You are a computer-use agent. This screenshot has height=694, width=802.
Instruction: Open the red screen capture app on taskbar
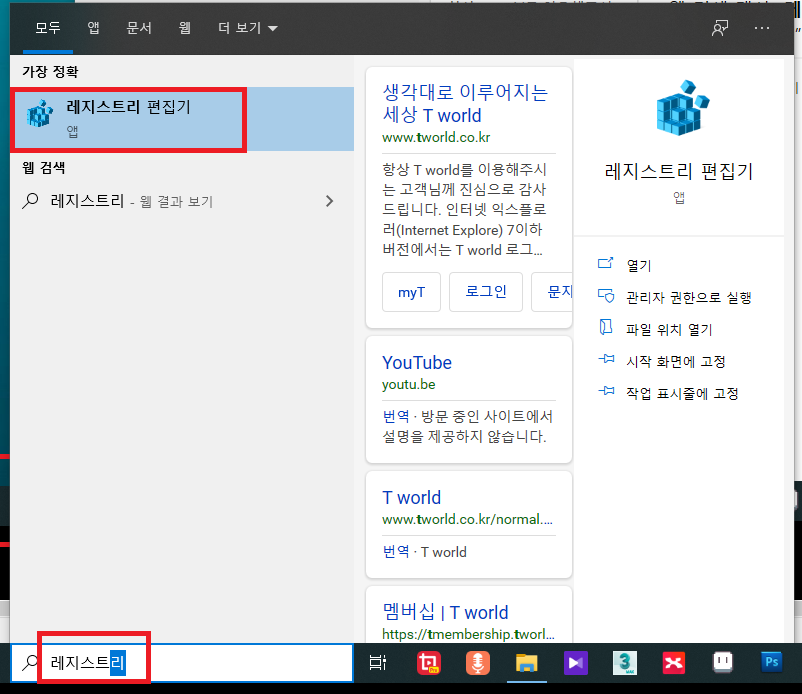[429, 663]
